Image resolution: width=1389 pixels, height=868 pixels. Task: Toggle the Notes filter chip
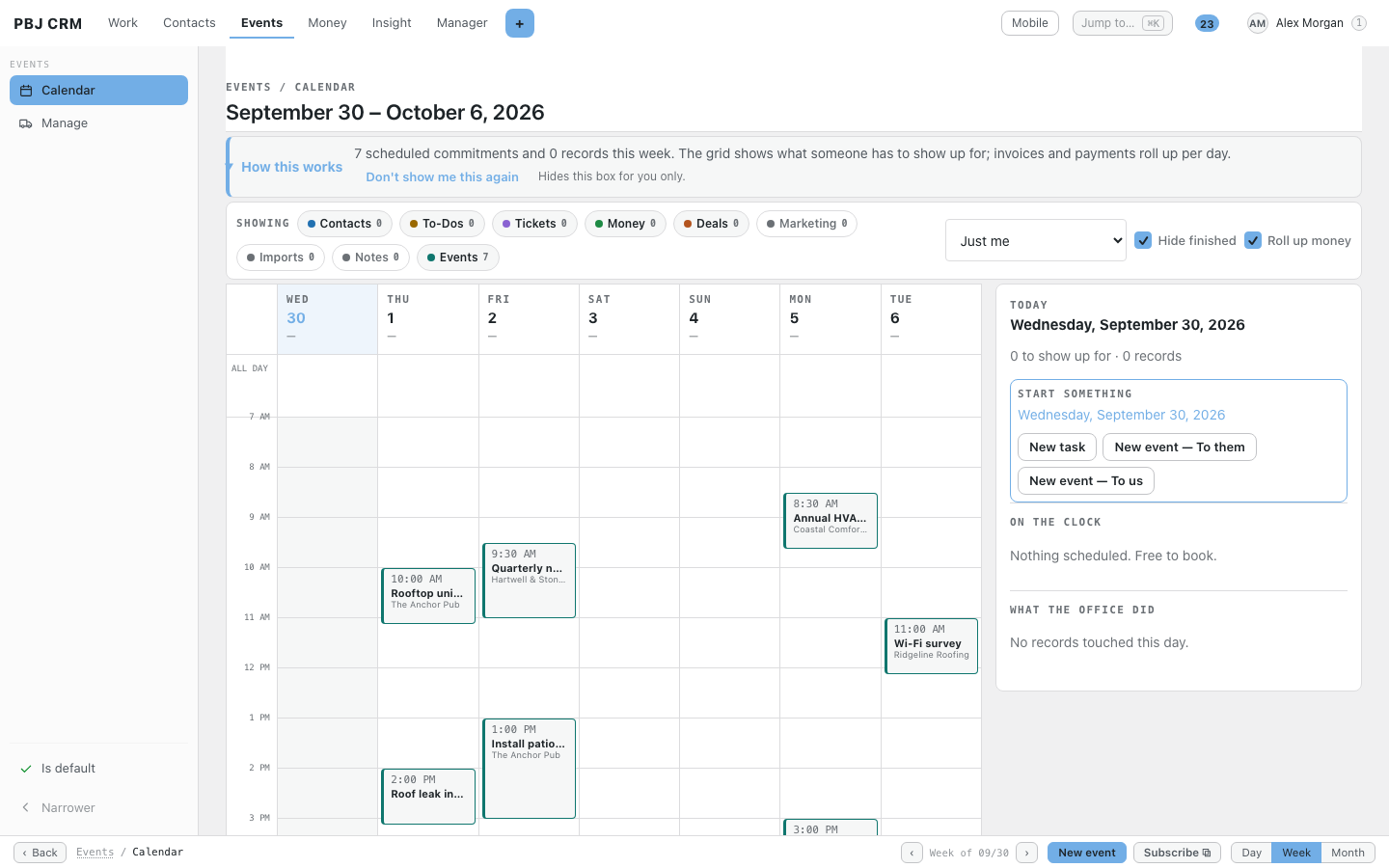[370, 258]
